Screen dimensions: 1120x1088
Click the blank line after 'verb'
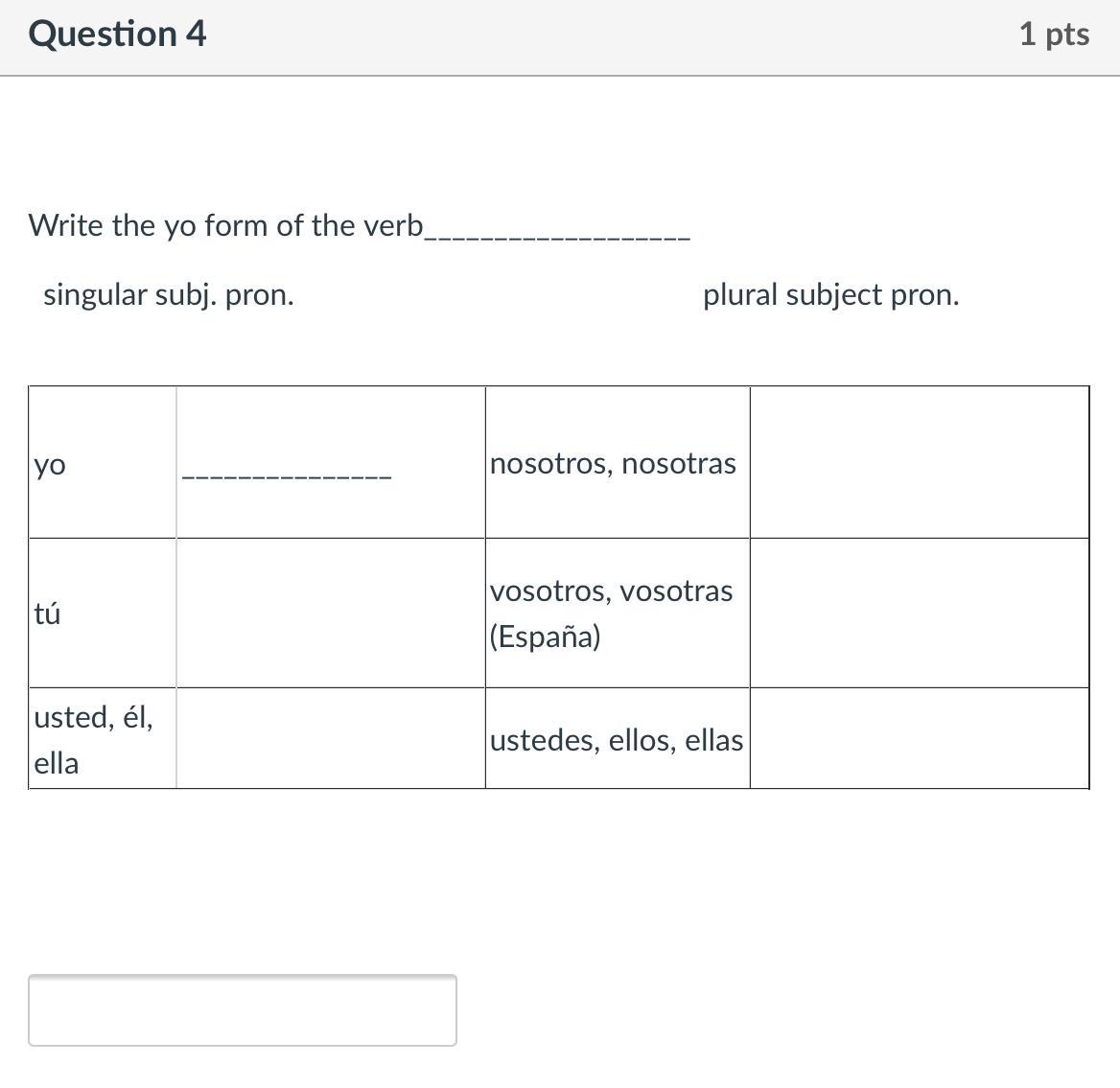557,233
